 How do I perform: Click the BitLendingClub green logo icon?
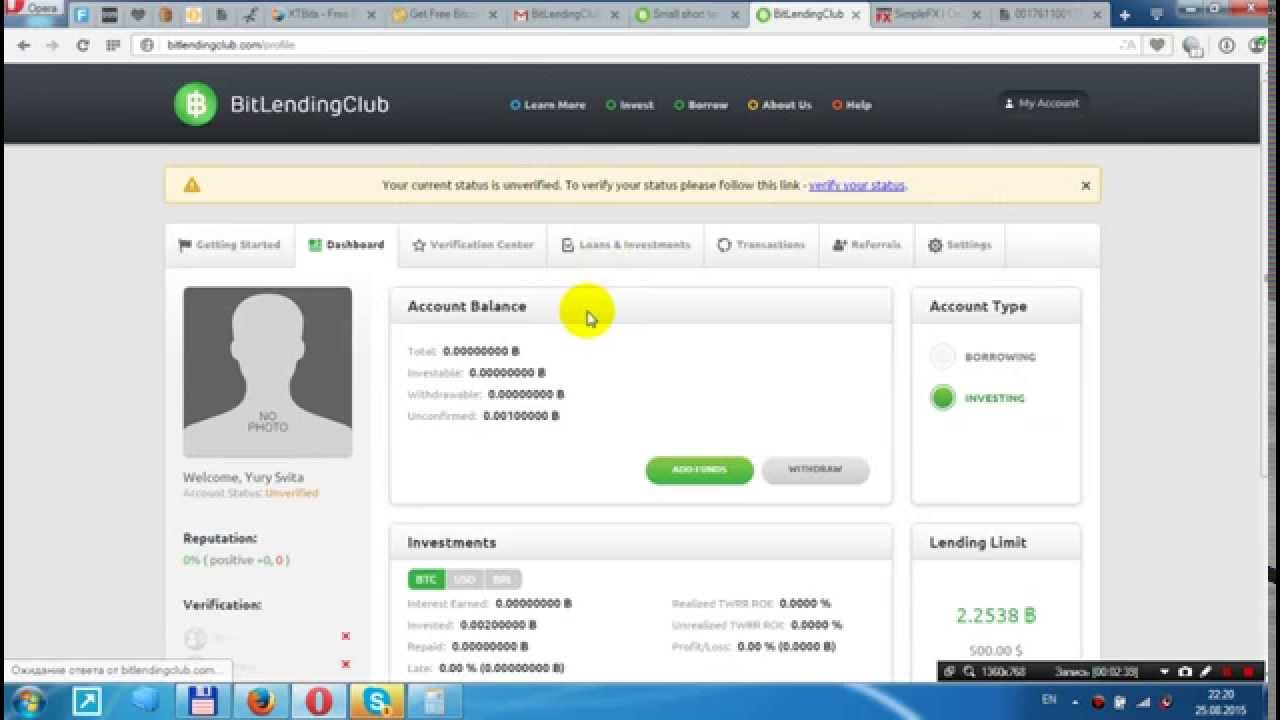(x=195, y=104)
